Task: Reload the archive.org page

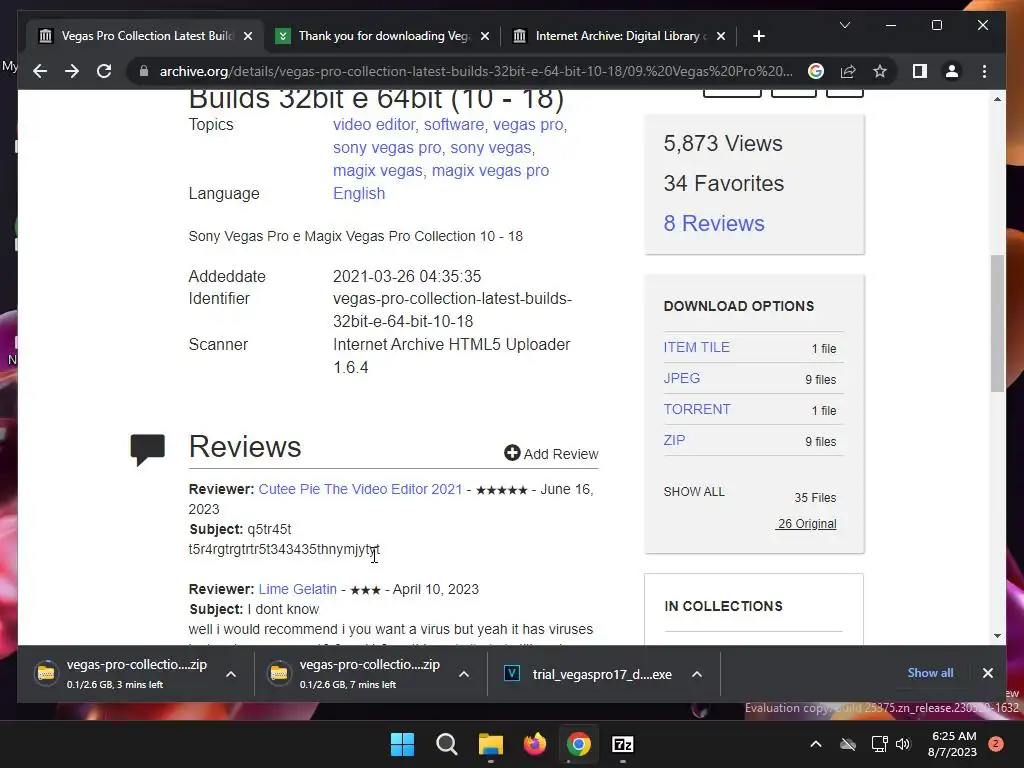Action: (x=104, y=71)
